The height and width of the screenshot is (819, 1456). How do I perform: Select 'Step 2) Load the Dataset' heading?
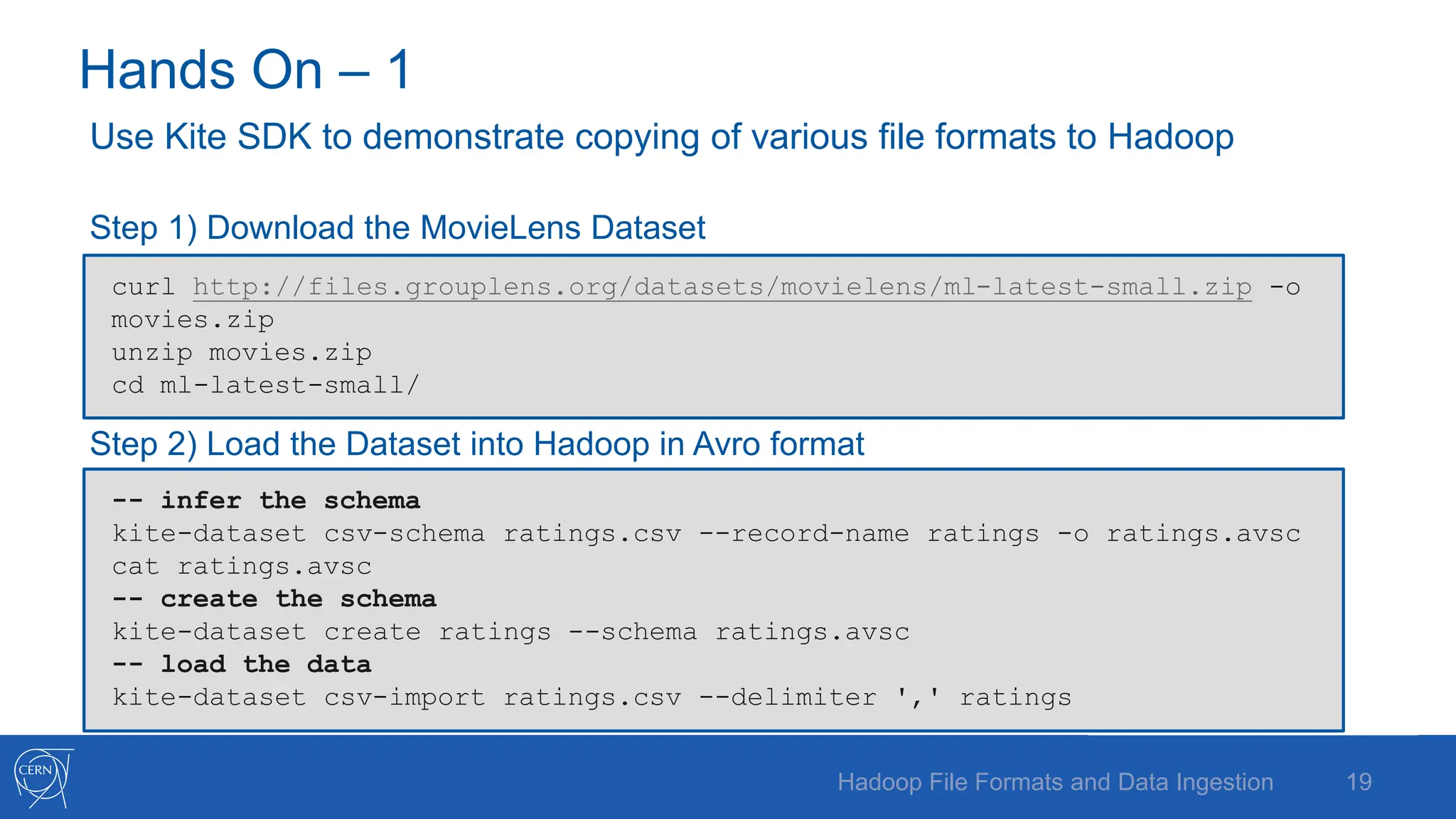tap(477, 444)
